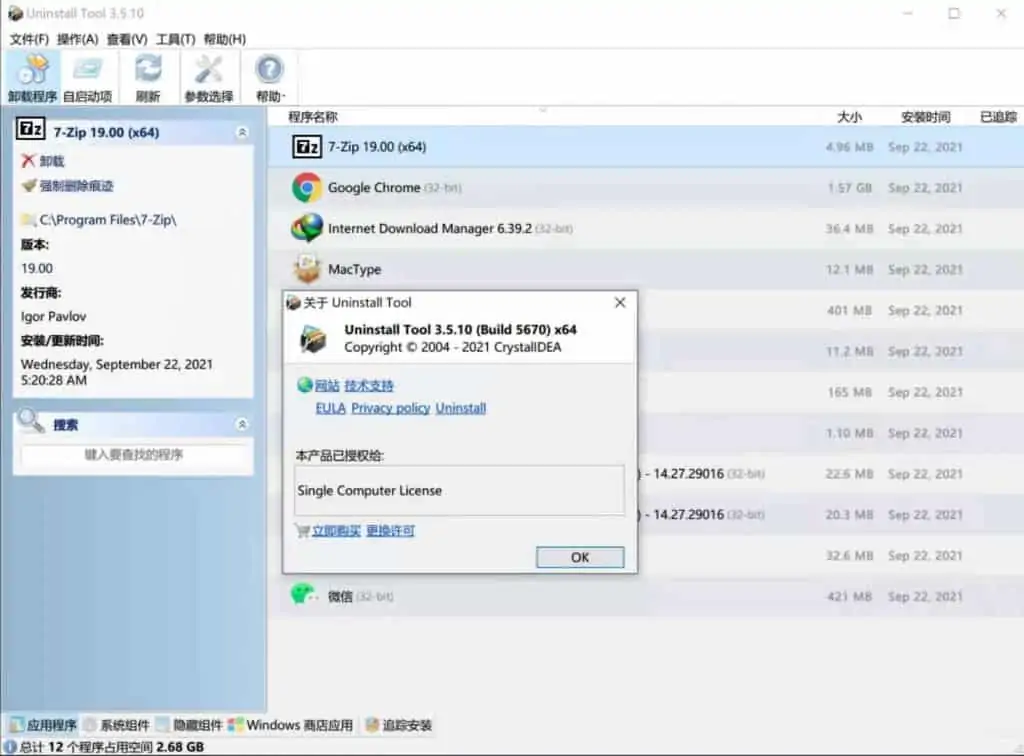The width and height of the screenshot is (1024, 756).
Task: Click the magnifier search icon in sidebar
Action: 30,420
